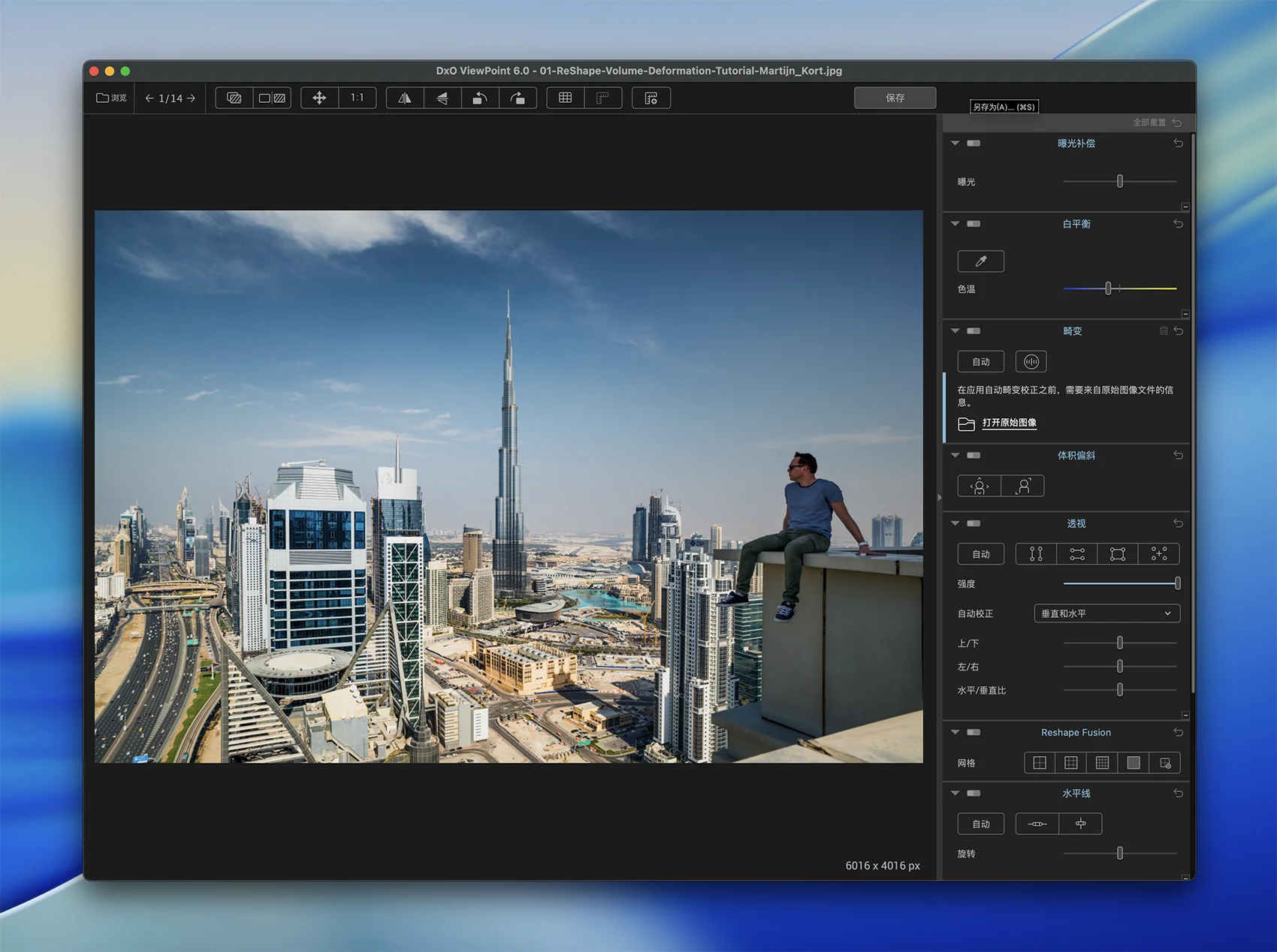Select the vertical horizon line tool

coord(1080,824)
